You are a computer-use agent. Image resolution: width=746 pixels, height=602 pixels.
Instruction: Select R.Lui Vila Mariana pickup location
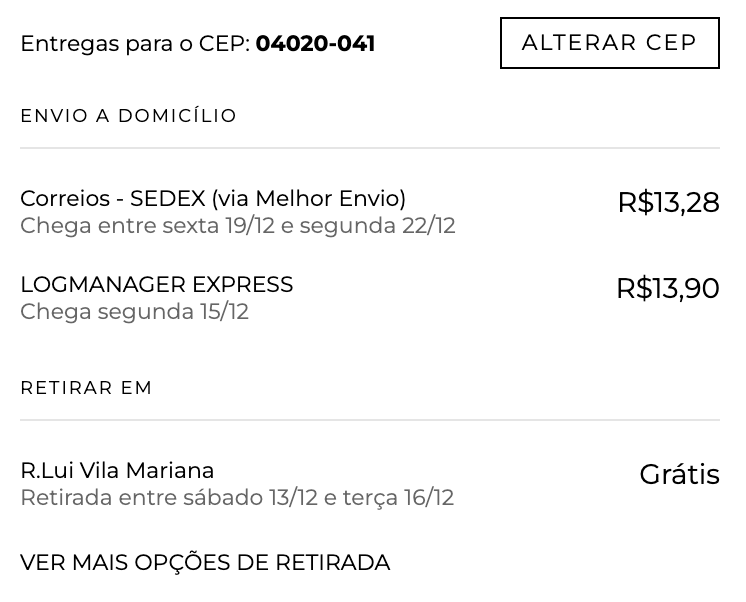click(x=117, y=471)
